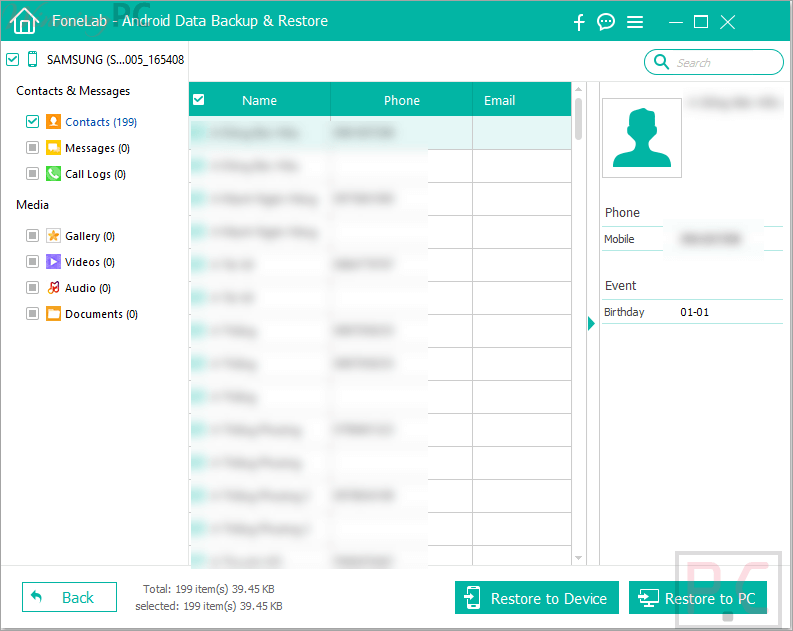Click the Back button

coord(69,597)
